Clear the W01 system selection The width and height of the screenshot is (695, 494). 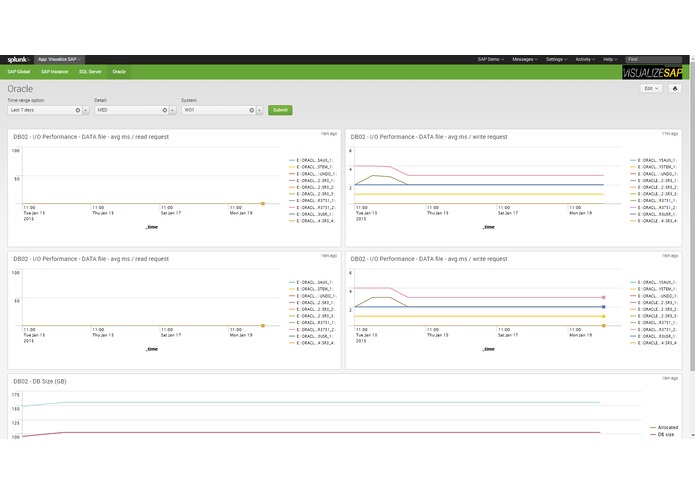tap(251, 110)
